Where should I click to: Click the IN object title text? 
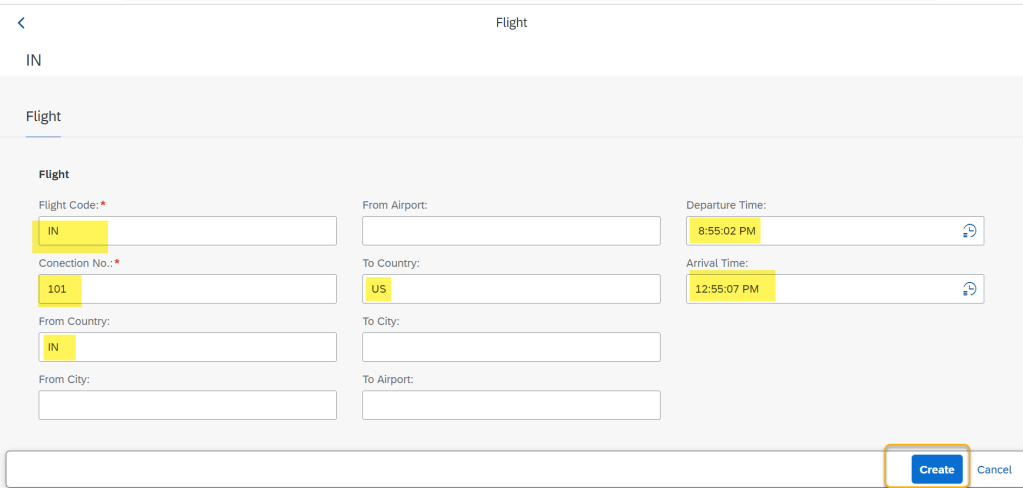pyautogui.click(x=34, y=60)
